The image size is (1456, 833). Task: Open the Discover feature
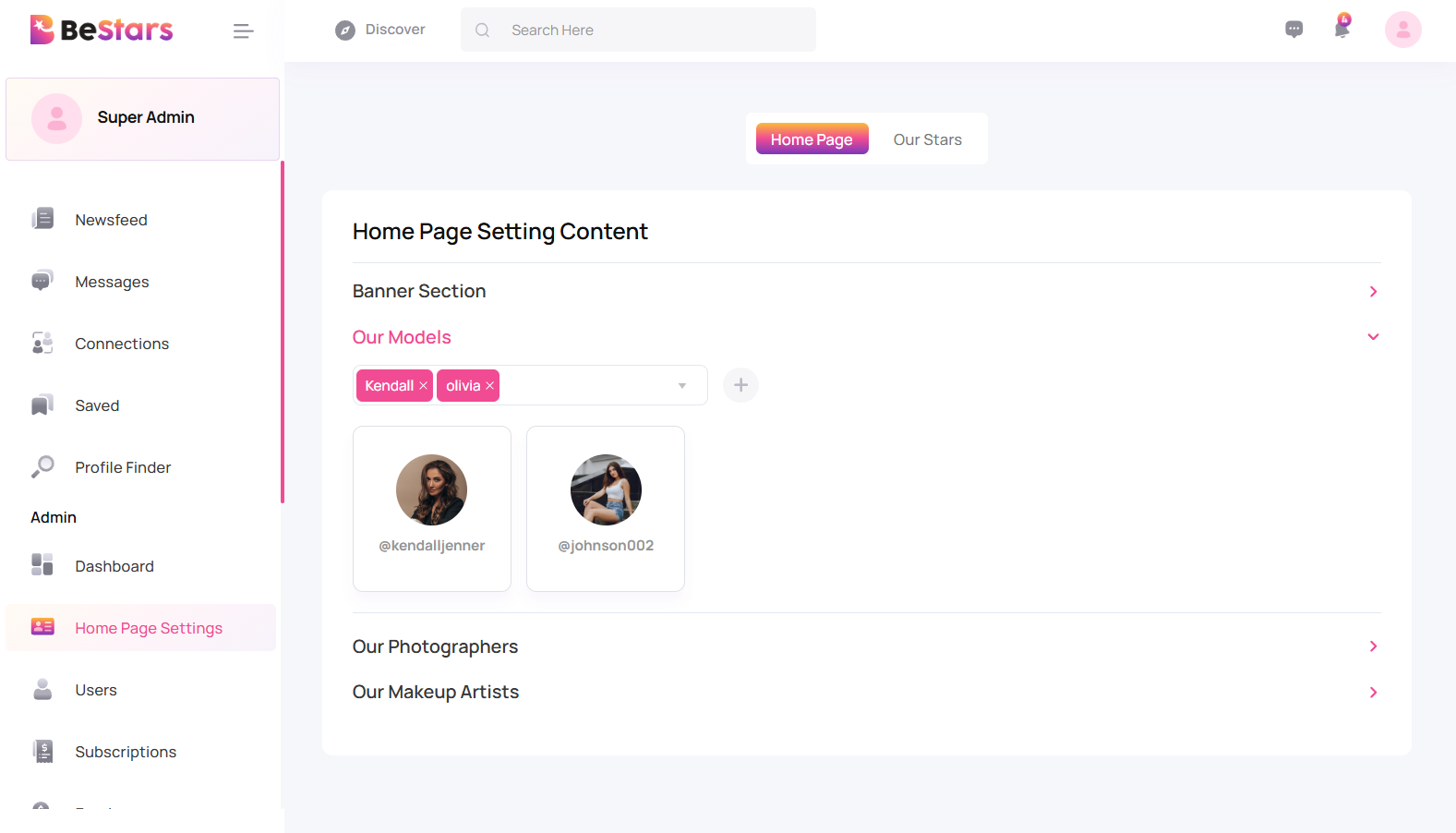(x=380, y=29)
